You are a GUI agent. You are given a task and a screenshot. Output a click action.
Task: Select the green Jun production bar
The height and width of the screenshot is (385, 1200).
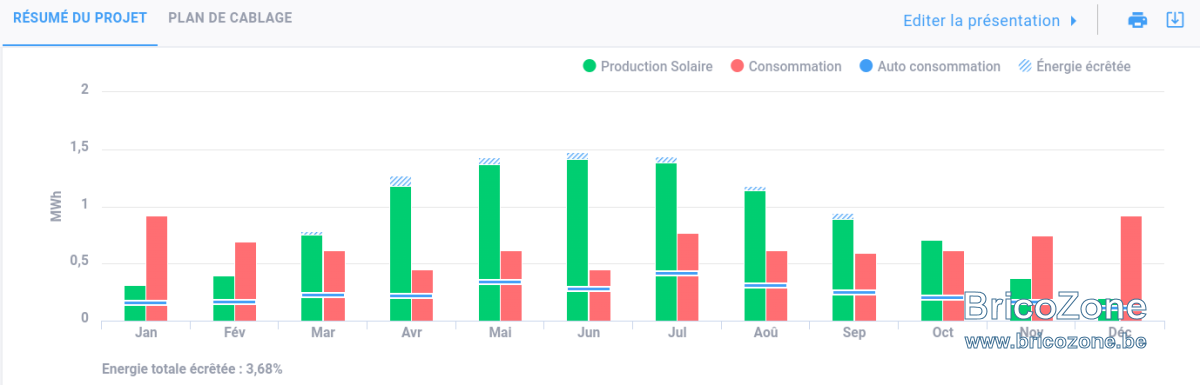(577, 240)
